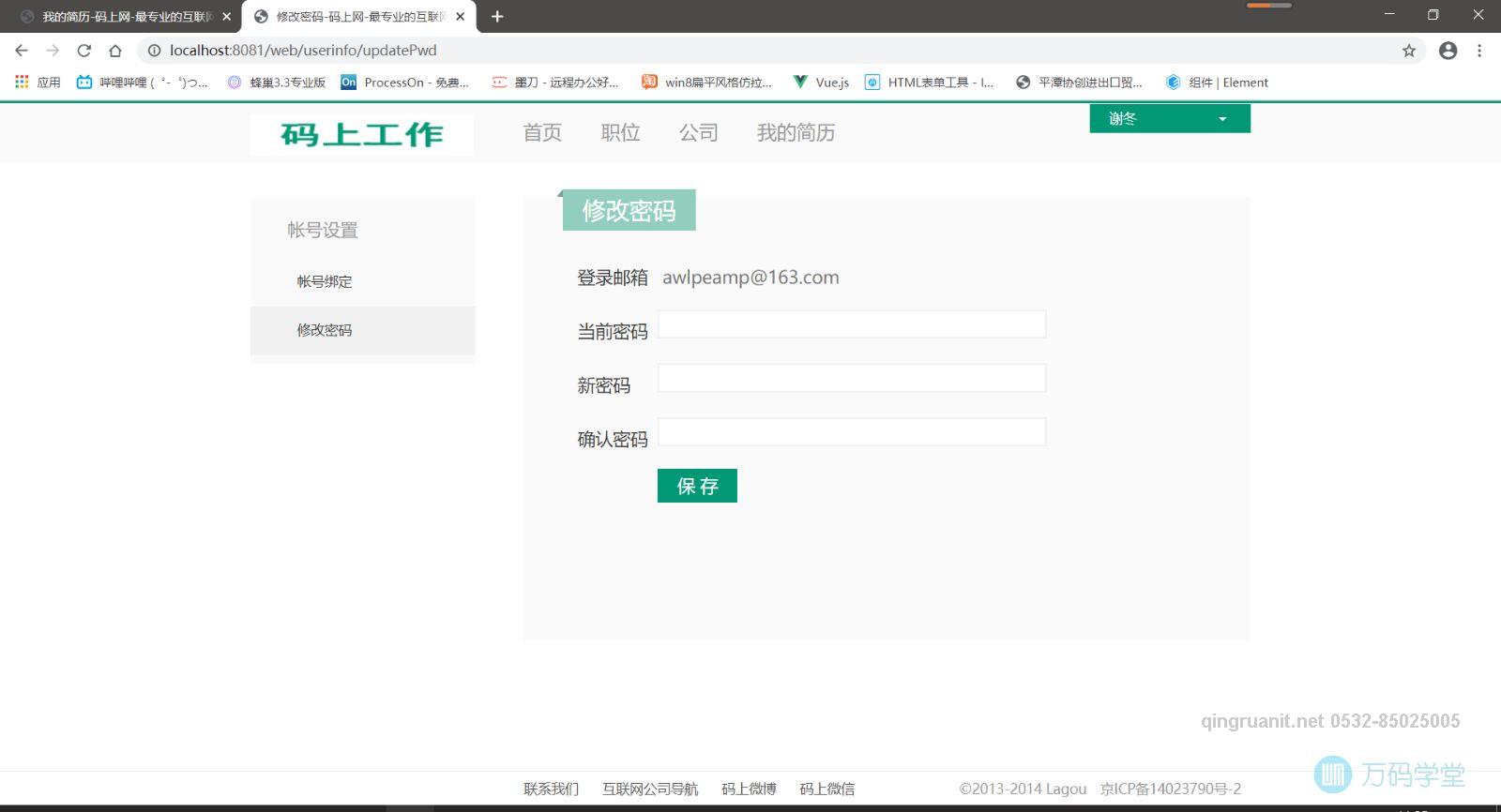The height and width of the screenshot is (812, 1501).
Task: Open the 联系我们 footer link
Action: (x=551, y=789)
